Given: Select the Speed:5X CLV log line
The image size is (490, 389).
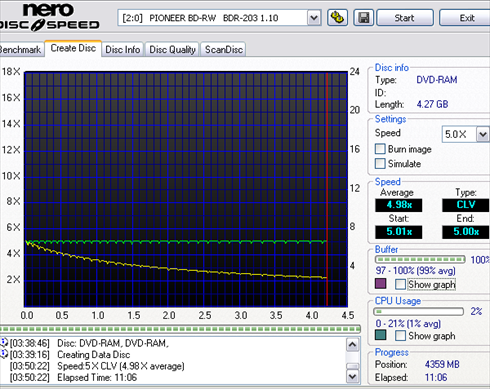Looking at the screenshot, I should coord(121,366).
